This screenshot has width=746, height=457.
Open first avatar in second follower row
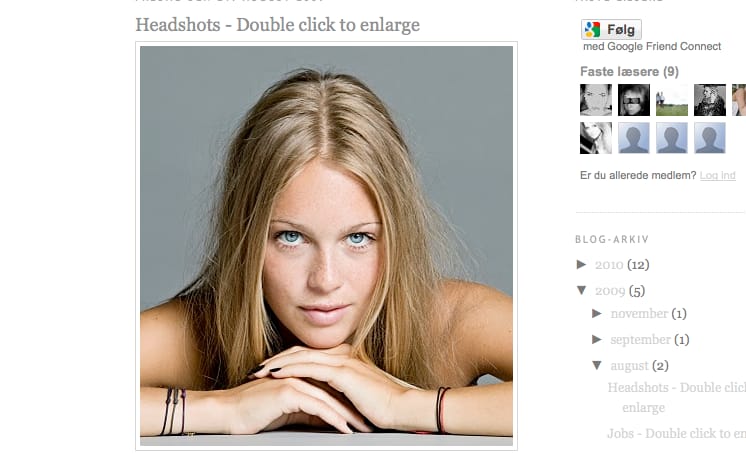(596, 138)
